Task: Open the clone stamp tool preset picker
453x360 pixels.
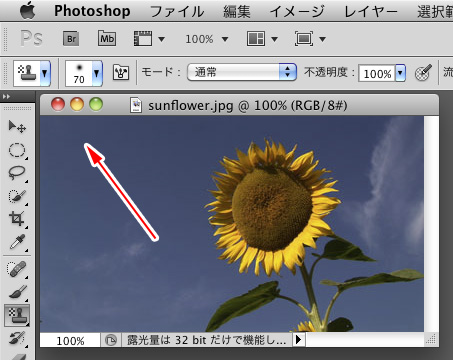Action: [x=32, y=73]
